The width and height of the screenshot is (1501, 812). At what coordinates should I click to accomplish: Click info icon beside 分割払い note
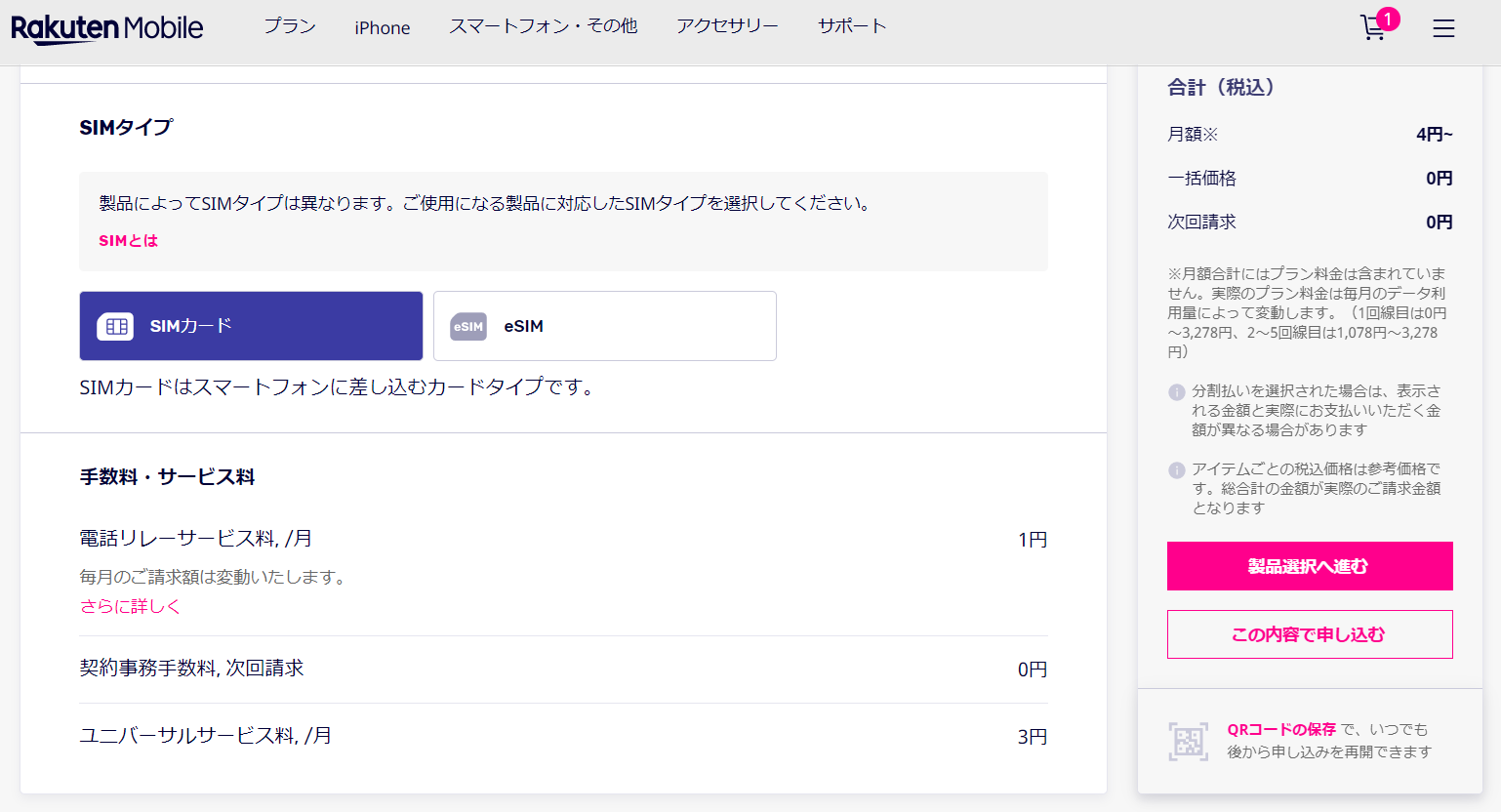point(1177,392)
